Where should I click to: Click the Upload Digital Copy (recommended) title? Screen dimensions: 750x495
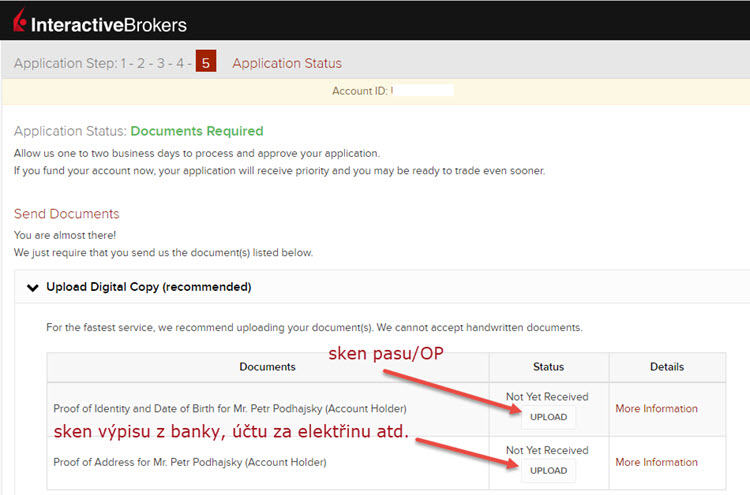tap(149, 287)
